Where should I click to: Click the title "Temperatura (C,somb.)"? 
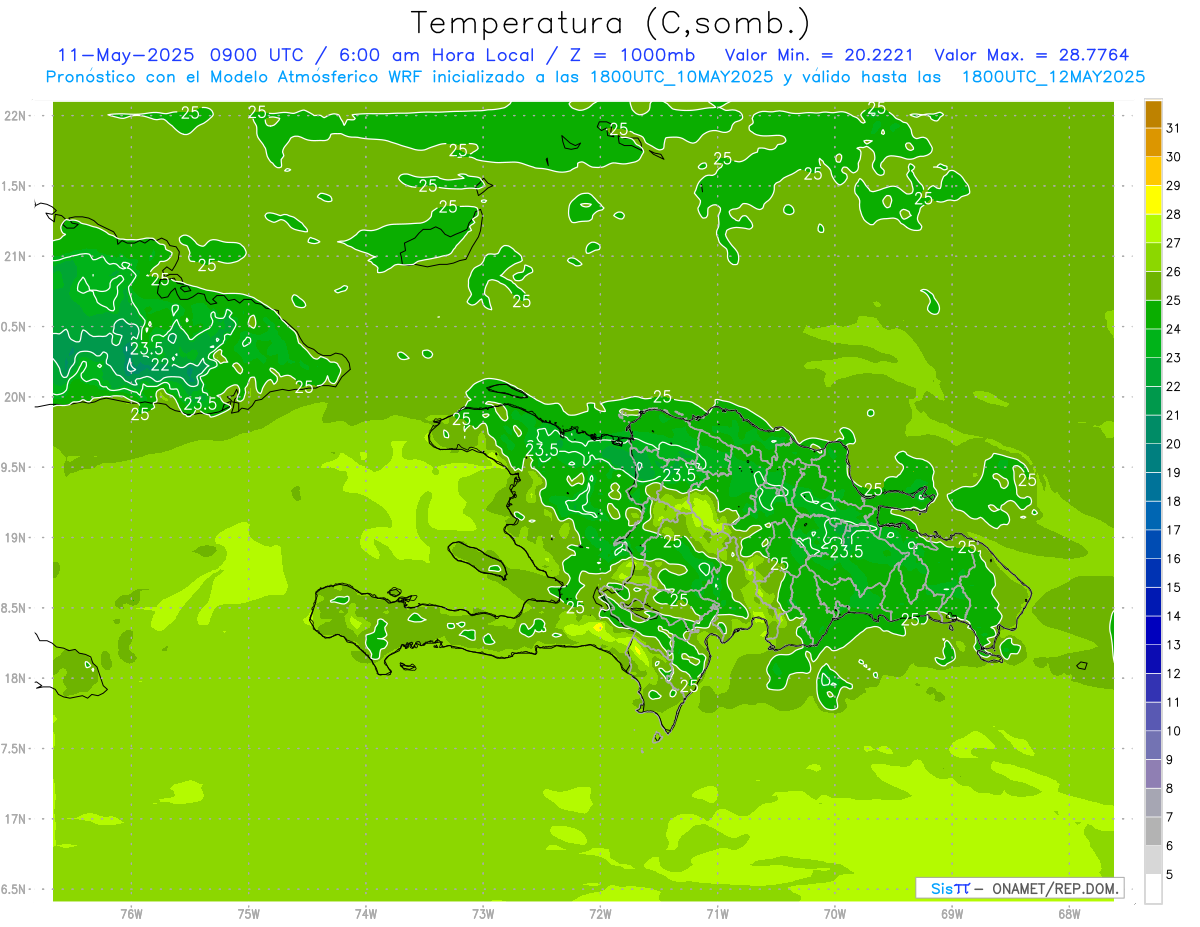611,23
